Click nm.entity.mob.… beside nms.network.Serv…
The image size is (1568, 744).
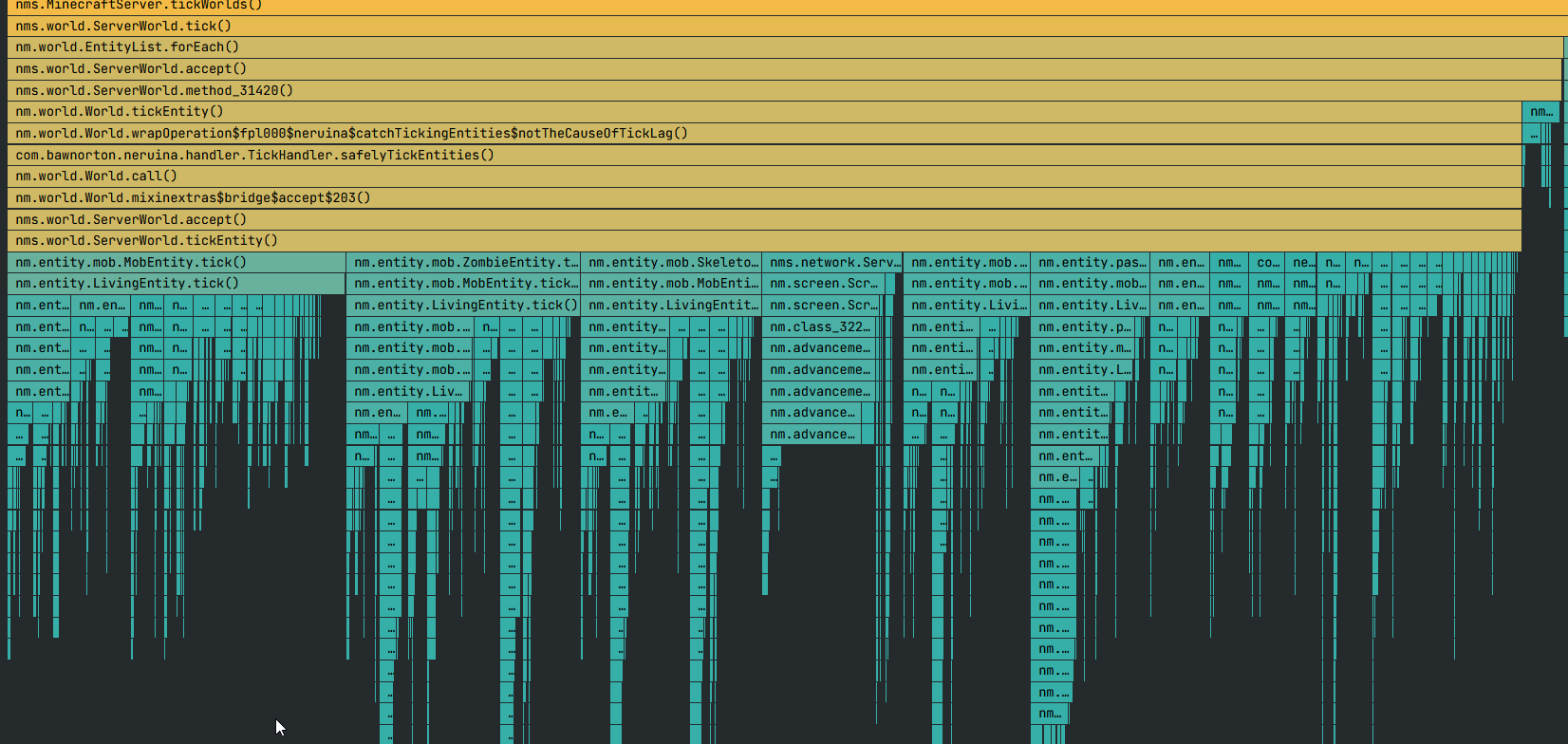[966, 263]
